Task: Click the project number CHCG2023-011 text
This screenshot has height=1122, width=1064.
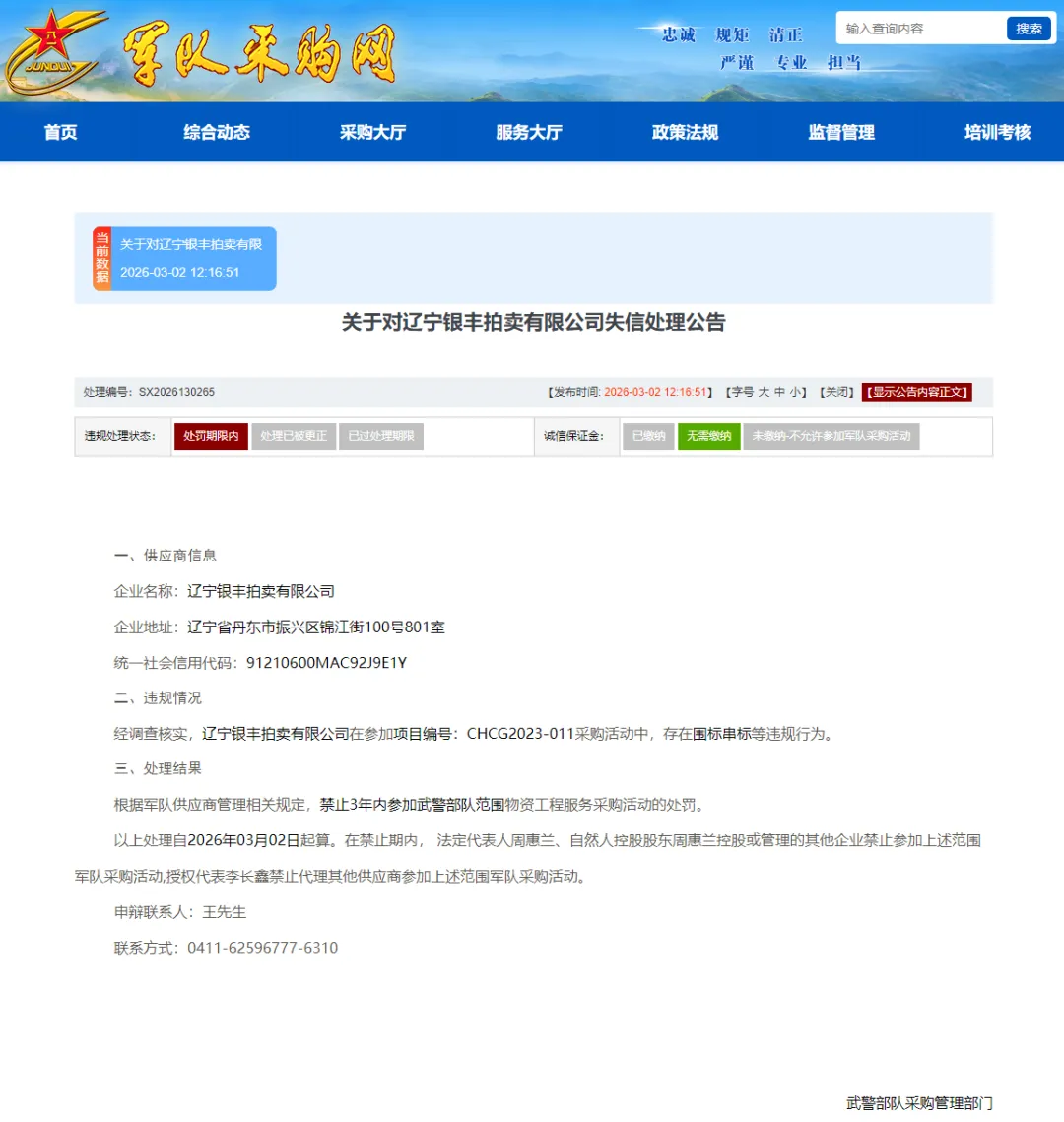Action: (x=521, y=734)
